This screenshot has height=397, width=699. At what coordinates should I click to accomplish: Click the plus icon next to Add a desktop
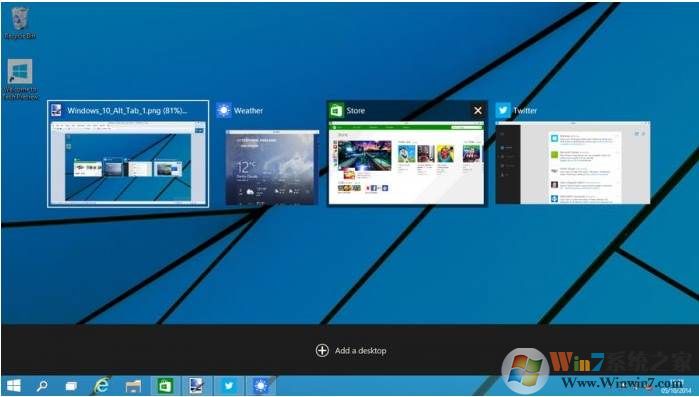[x=322, y=351]
